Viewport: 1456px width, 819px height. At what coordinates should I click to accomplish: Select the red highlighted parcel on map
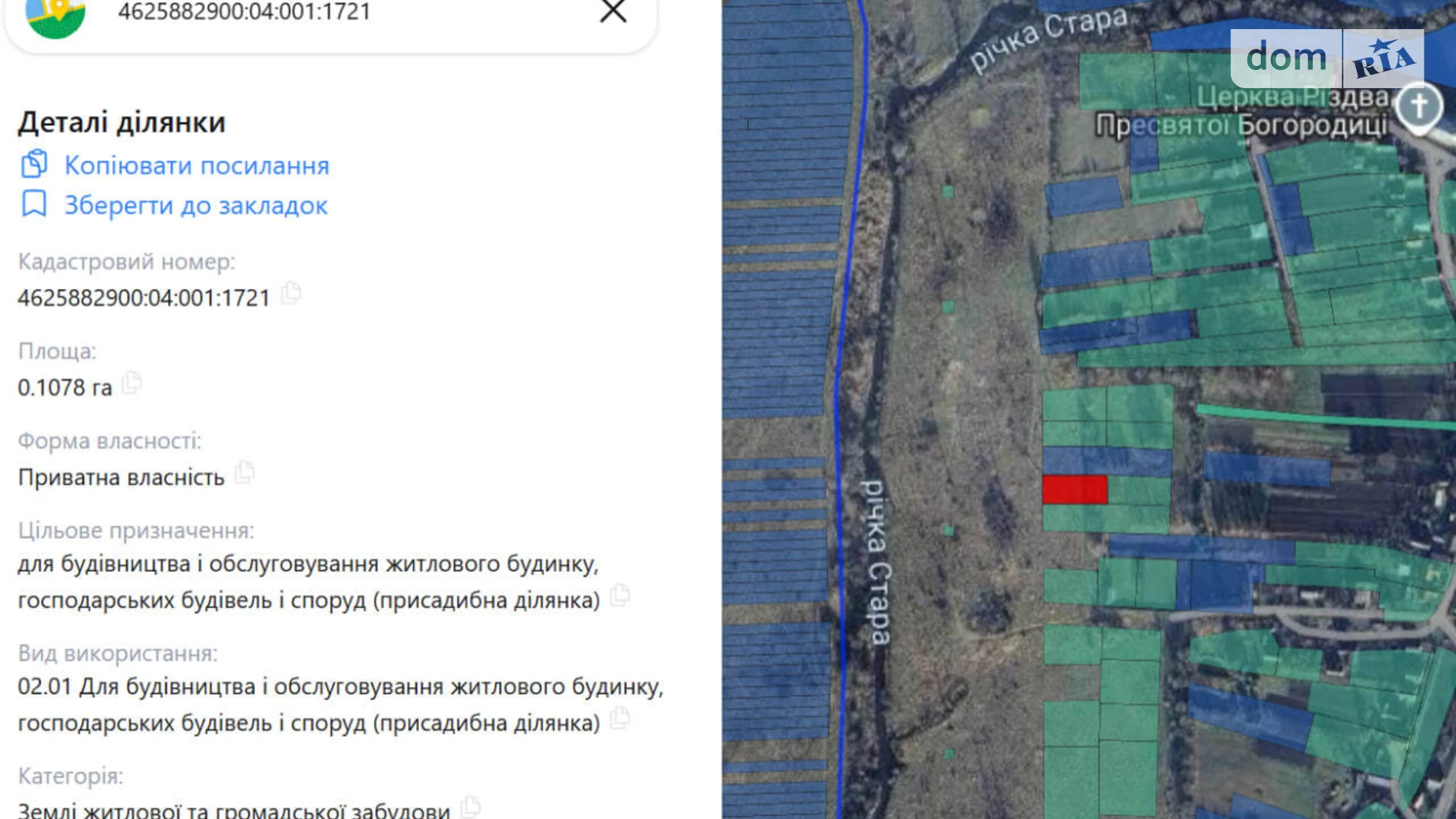[1074, 490]
